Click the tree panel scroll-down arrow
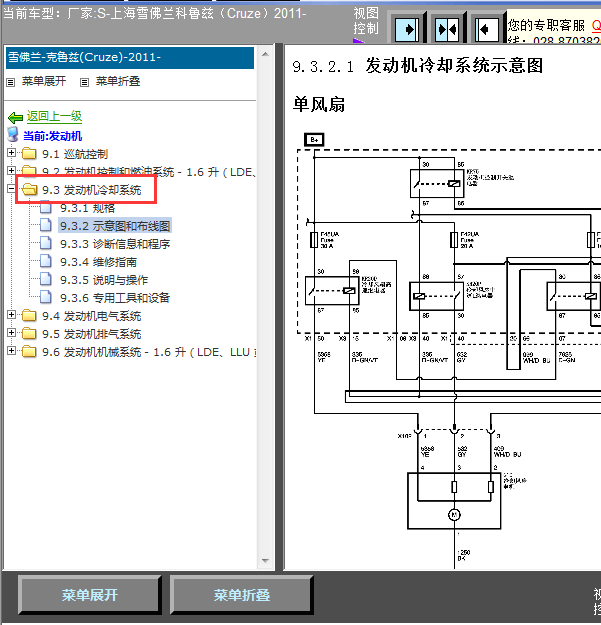This screenshot has height=625, width=601. [265, 561]
